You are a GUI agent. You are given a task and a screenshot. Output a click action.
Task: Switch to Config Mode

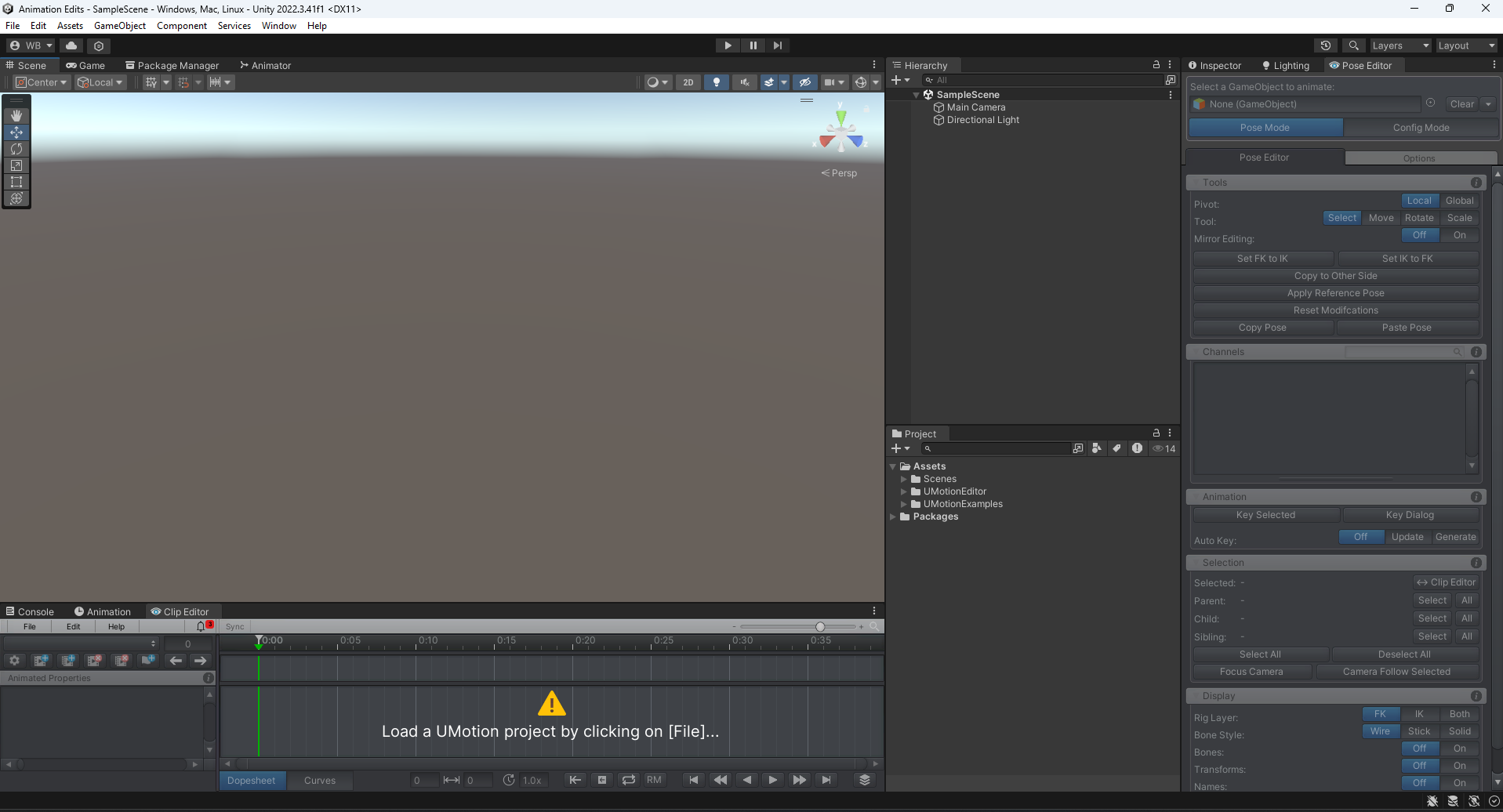[1421, 128]
